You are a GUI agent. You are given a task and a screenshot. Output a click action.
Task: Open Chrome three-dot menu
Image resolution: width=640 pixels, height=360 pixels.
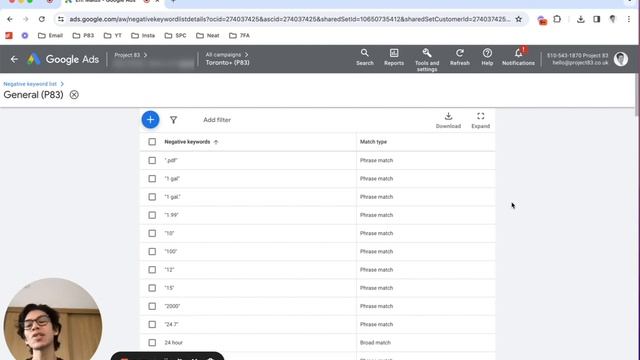629,19
